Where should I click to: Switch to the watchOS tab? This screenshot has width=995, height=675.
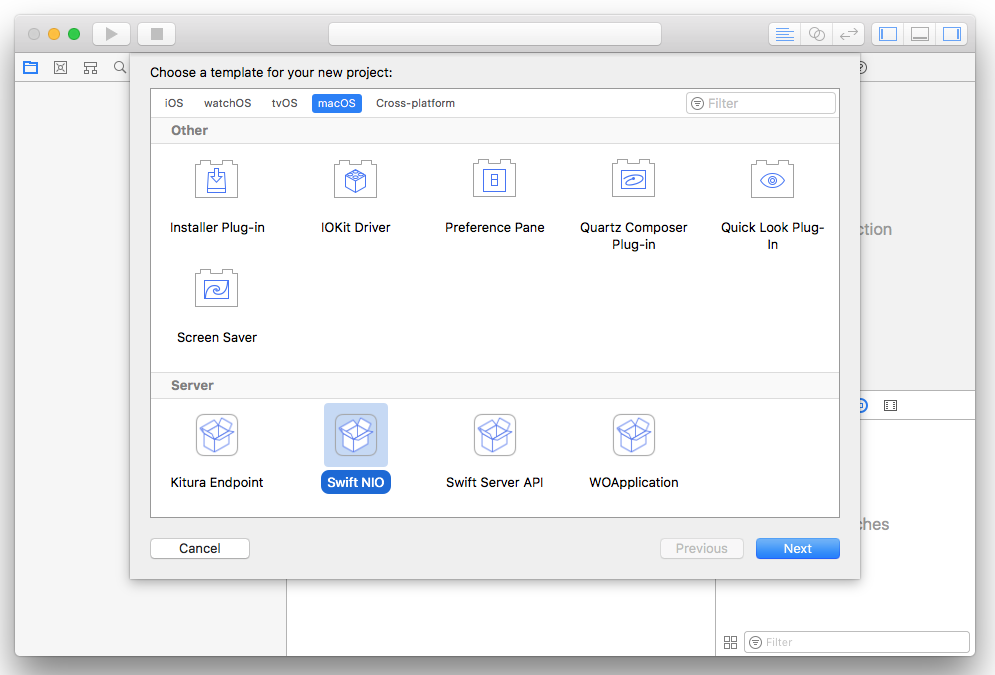coord(228,103)
